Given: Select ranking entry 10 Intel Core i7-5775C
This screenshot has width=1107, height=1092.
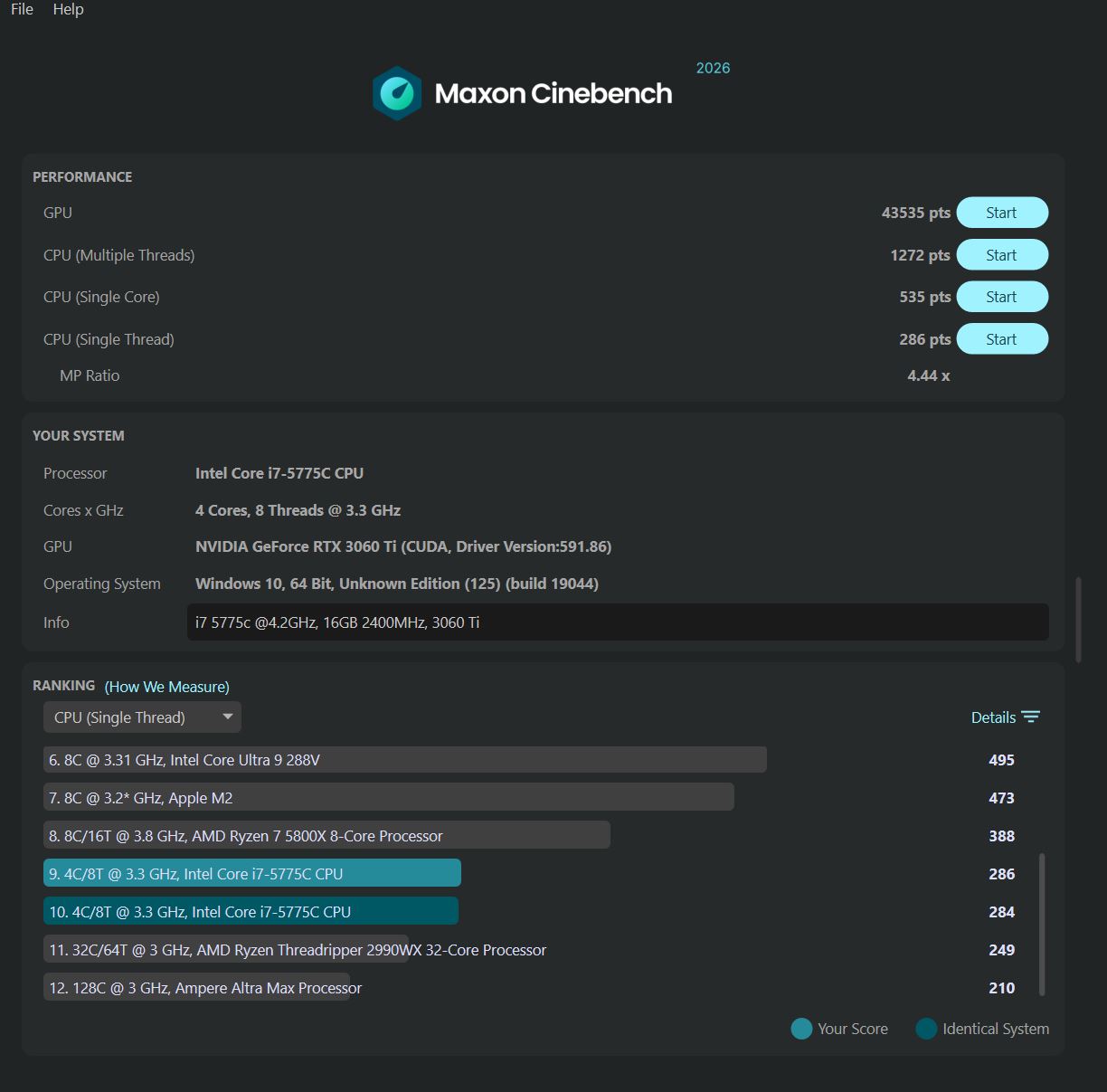Looking at the screenshot, I should tap(251, 912).
